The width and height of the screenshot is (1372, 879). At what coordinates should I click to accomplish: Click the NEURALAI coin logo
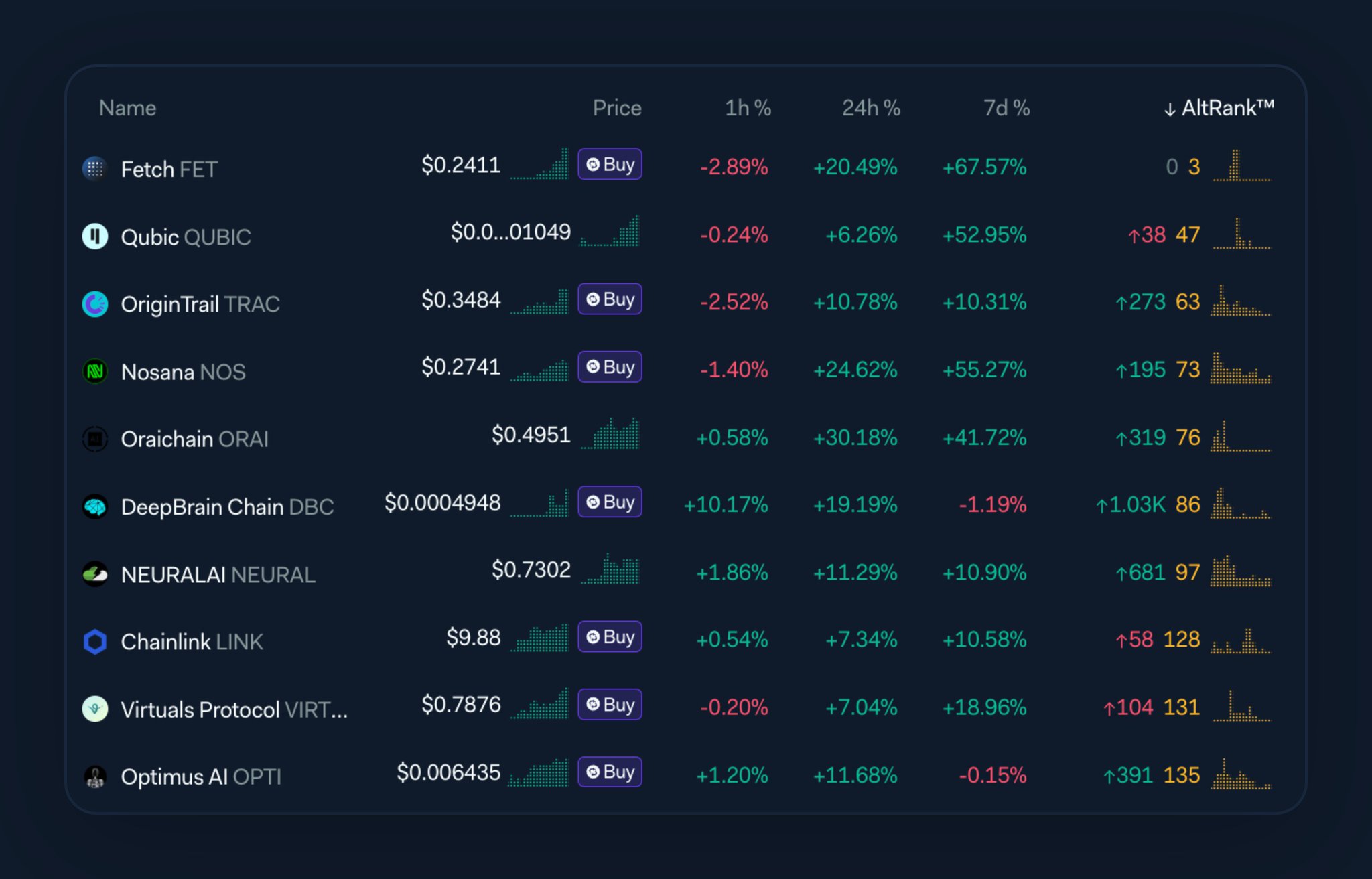[x=95, y=574]
